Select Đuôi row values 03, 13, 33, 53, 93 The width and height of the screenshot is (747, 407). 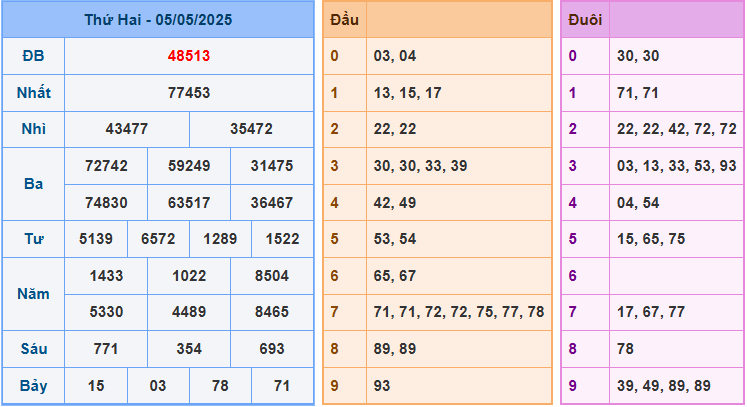676,166
